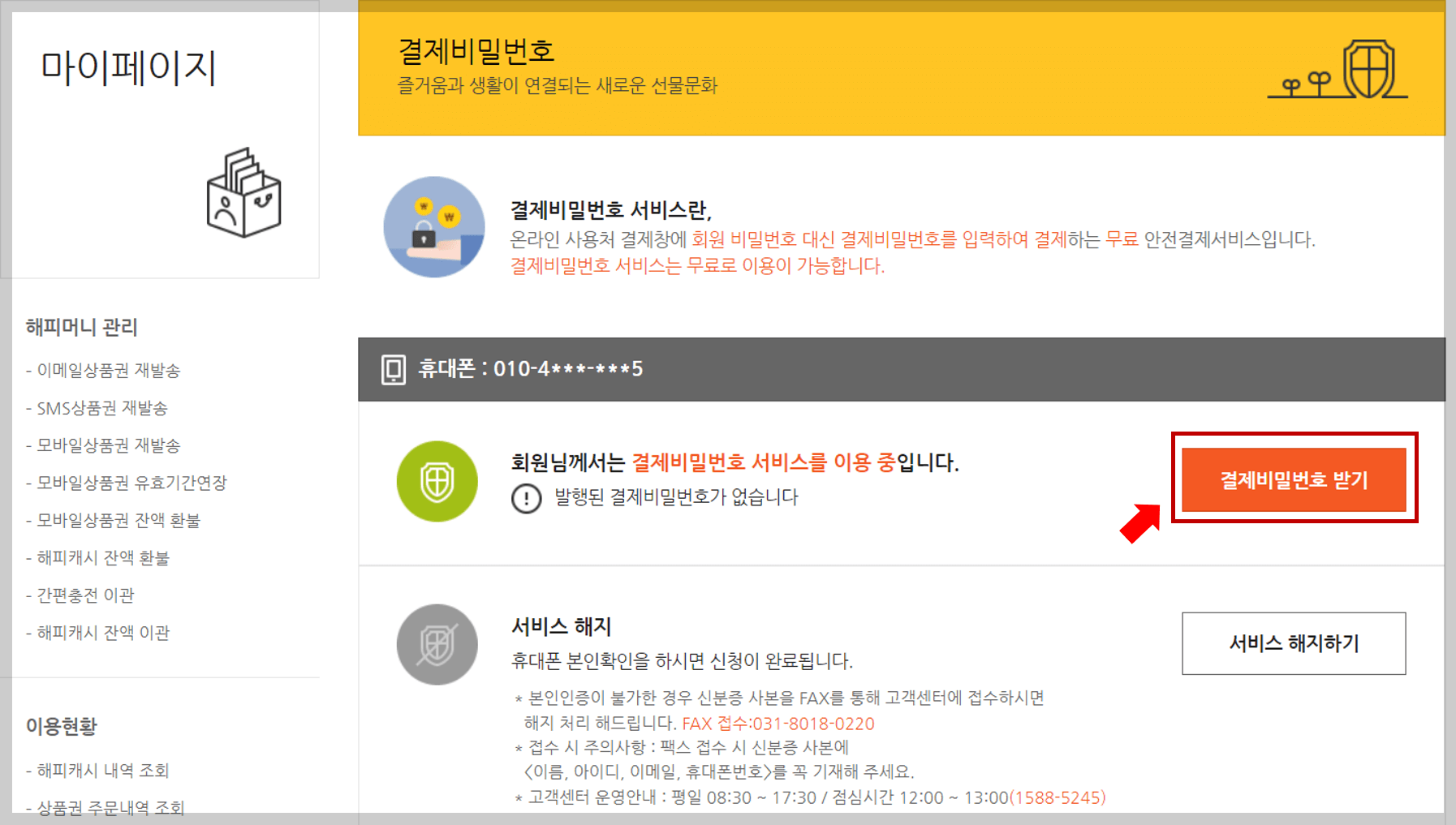1456x825 pixels.
Task: Click the shield illustration in yellow banner
Action: point(1368,69)
